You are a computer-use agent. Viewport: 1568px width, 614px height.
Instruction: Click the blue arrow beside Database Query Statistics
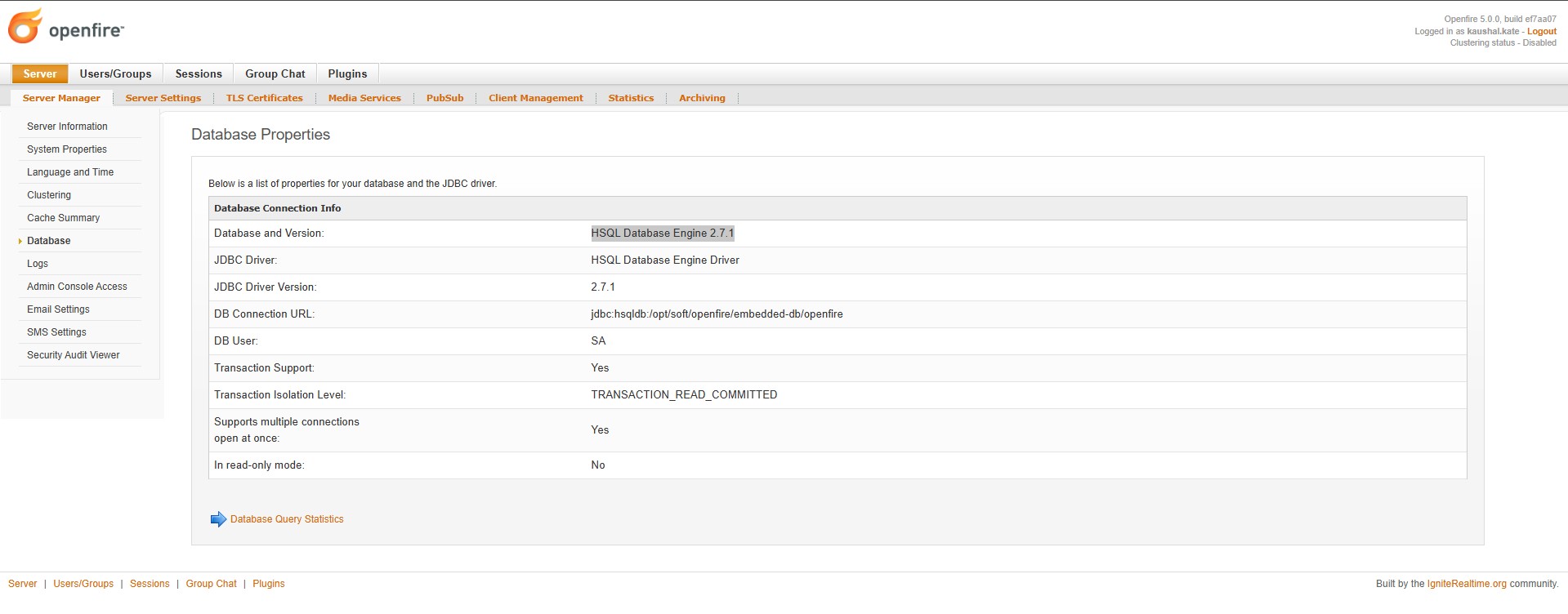[218, 519]
